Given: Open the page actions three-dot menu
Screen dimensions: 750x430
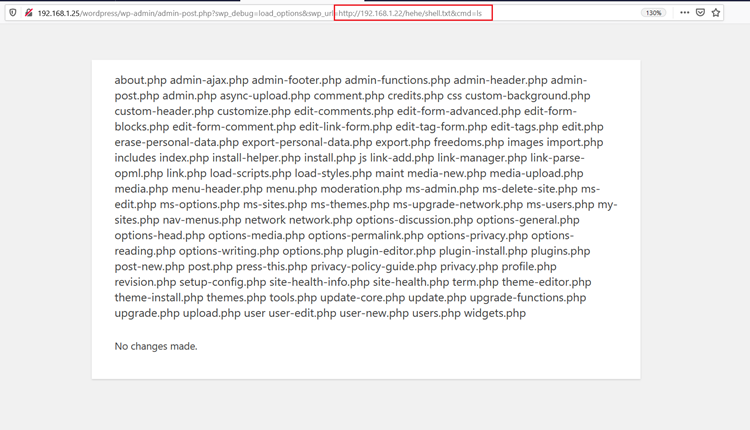Looking at the screenshot, I should pos(684,13).
